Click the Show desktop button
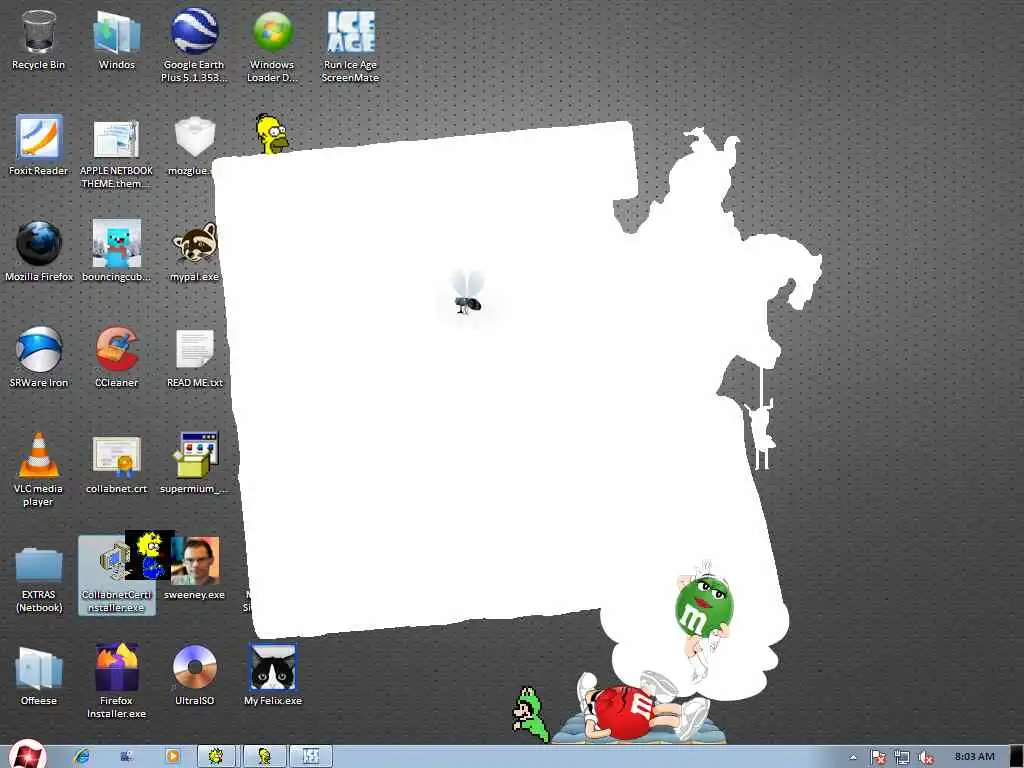1024x768 pixels. point(1016,756)
